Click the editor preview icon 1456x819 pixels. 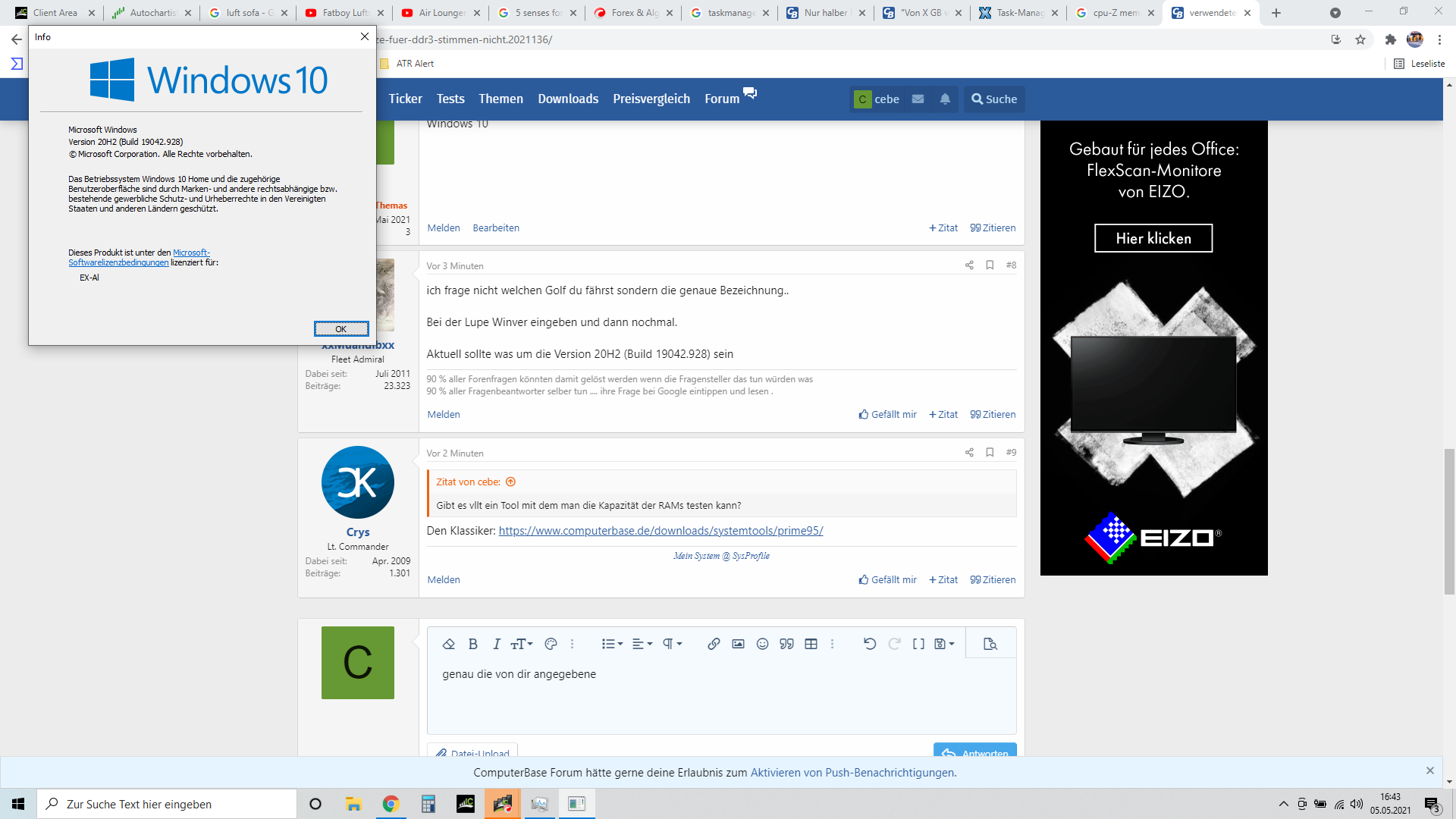[x=990, y=644]
